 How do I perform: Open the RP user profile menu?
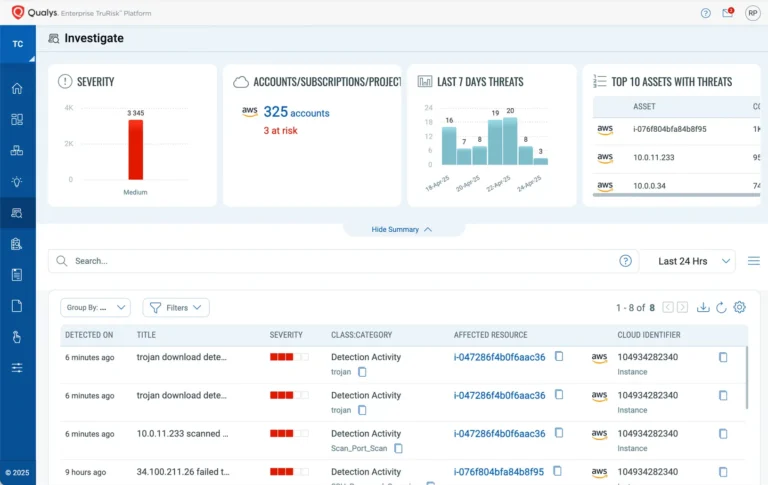pyautogui.click(x=752, y=13)
